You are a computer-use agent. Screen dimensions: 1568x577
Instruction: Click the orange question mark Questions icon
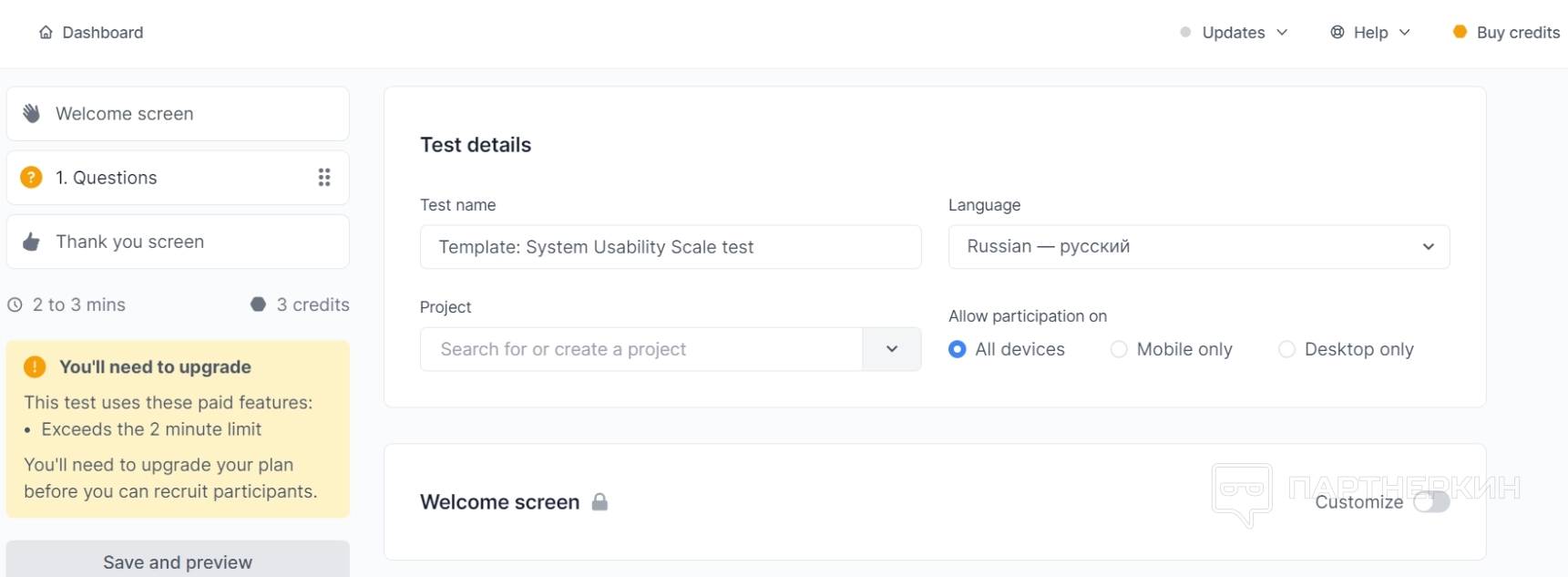(32, 178)
